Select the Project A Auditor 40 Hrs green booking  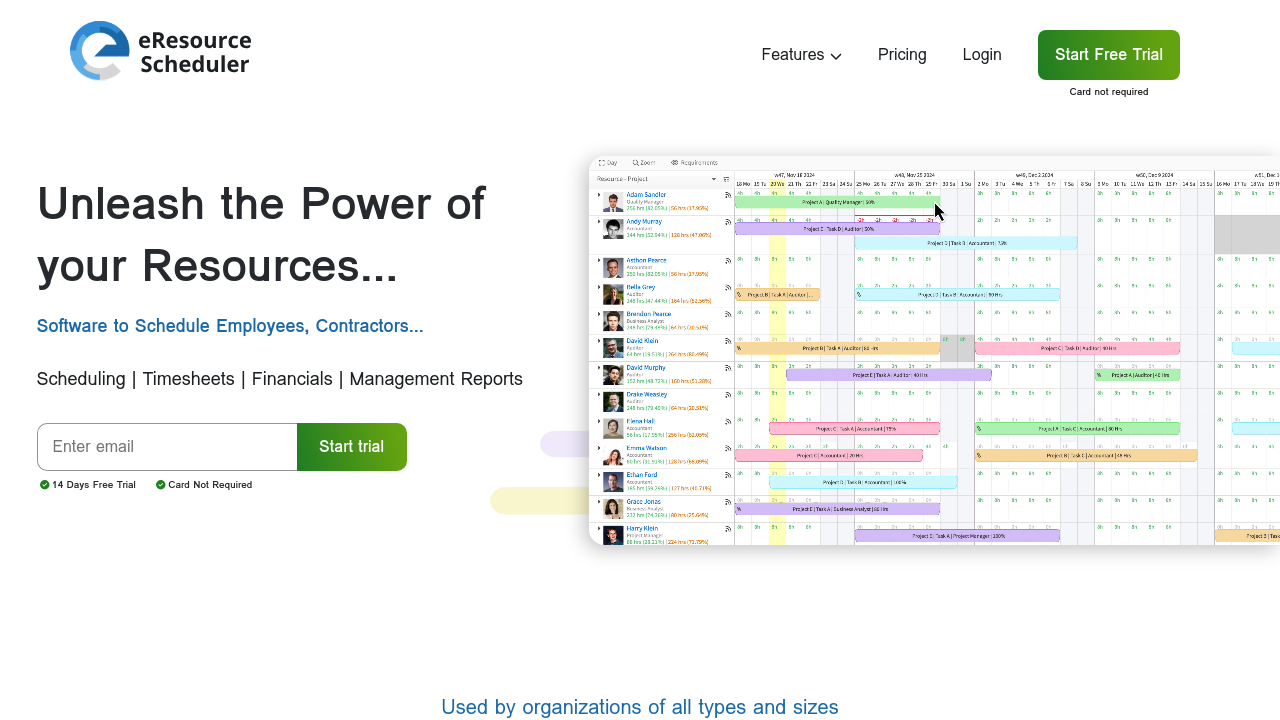pos(1137,375)
